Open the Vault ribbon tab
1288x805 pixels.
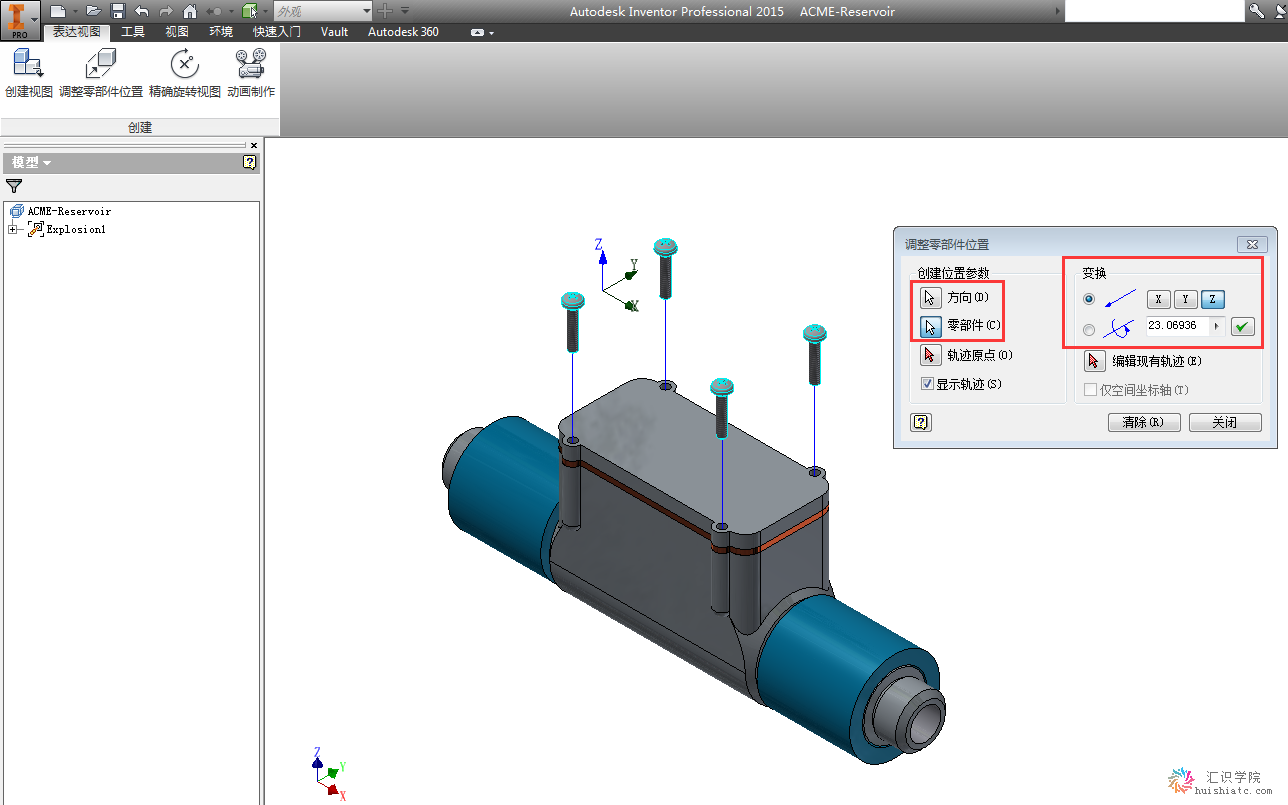point(335,32)
